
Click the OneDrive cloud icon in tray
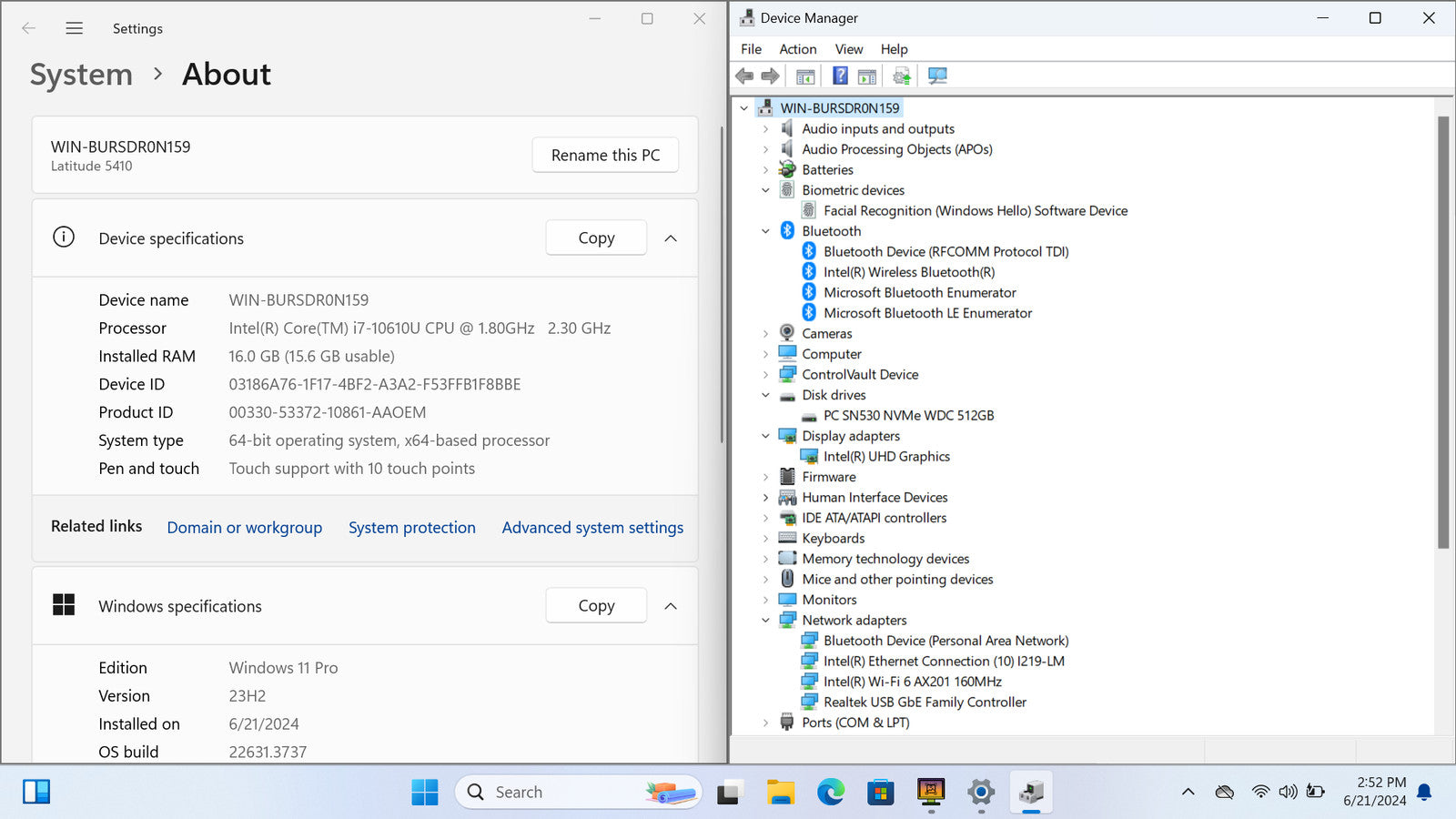coord(1225,792)
